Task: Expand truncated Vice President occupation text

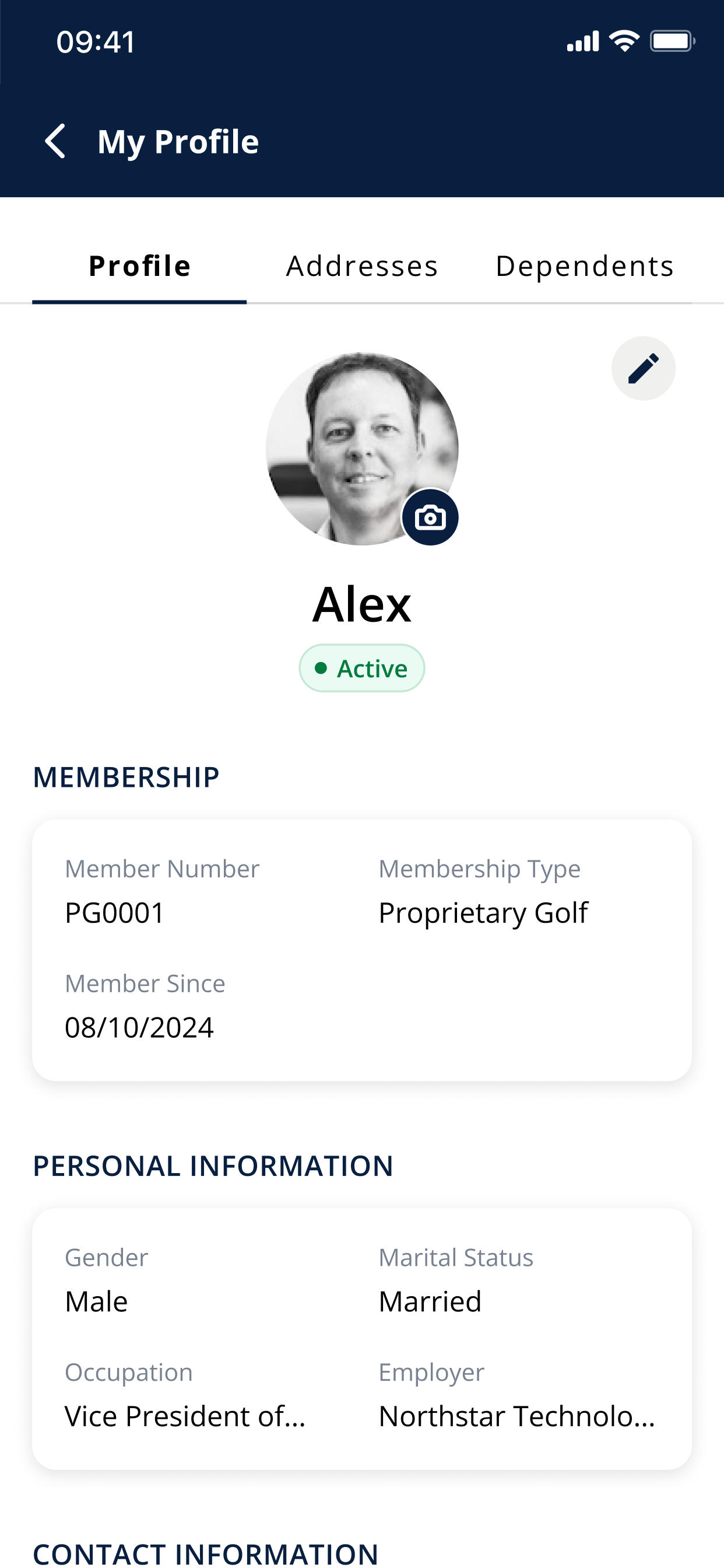Action: click(x=185, y=1416)
